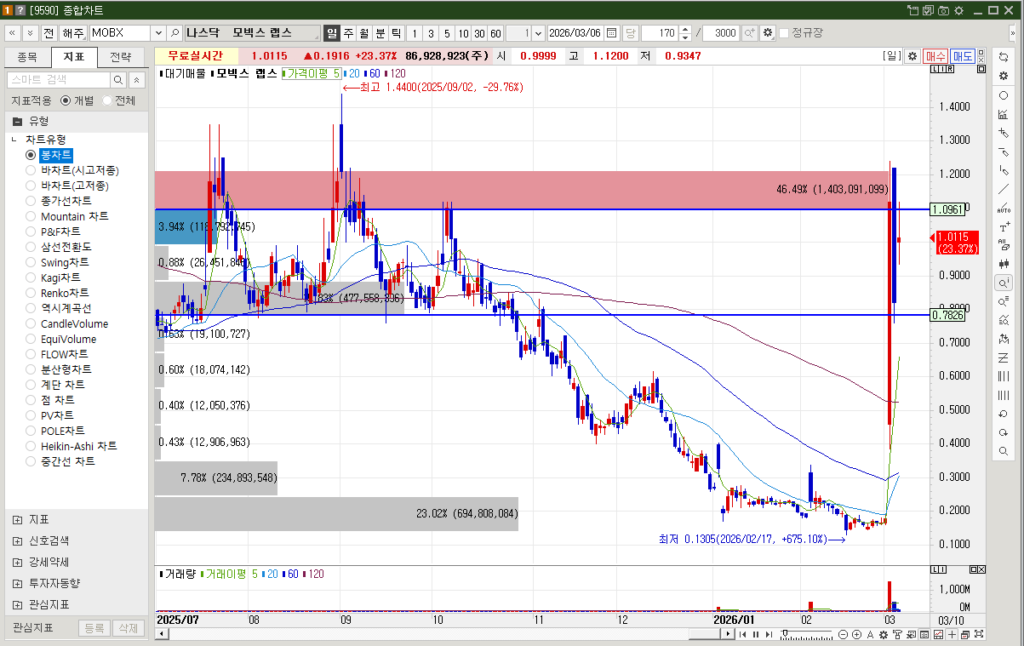Click the text annotation tool (T+)

[1003, 227]
